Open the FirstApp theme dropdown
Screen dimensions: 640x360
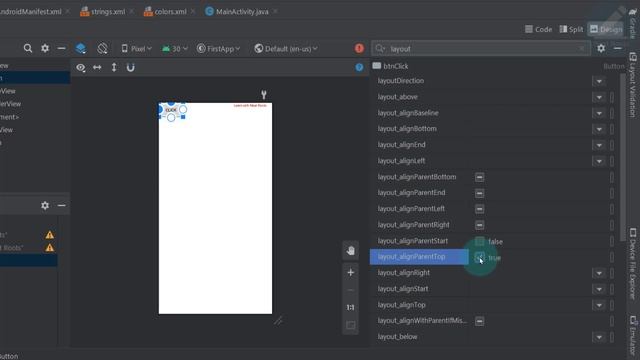click(218, 49)
